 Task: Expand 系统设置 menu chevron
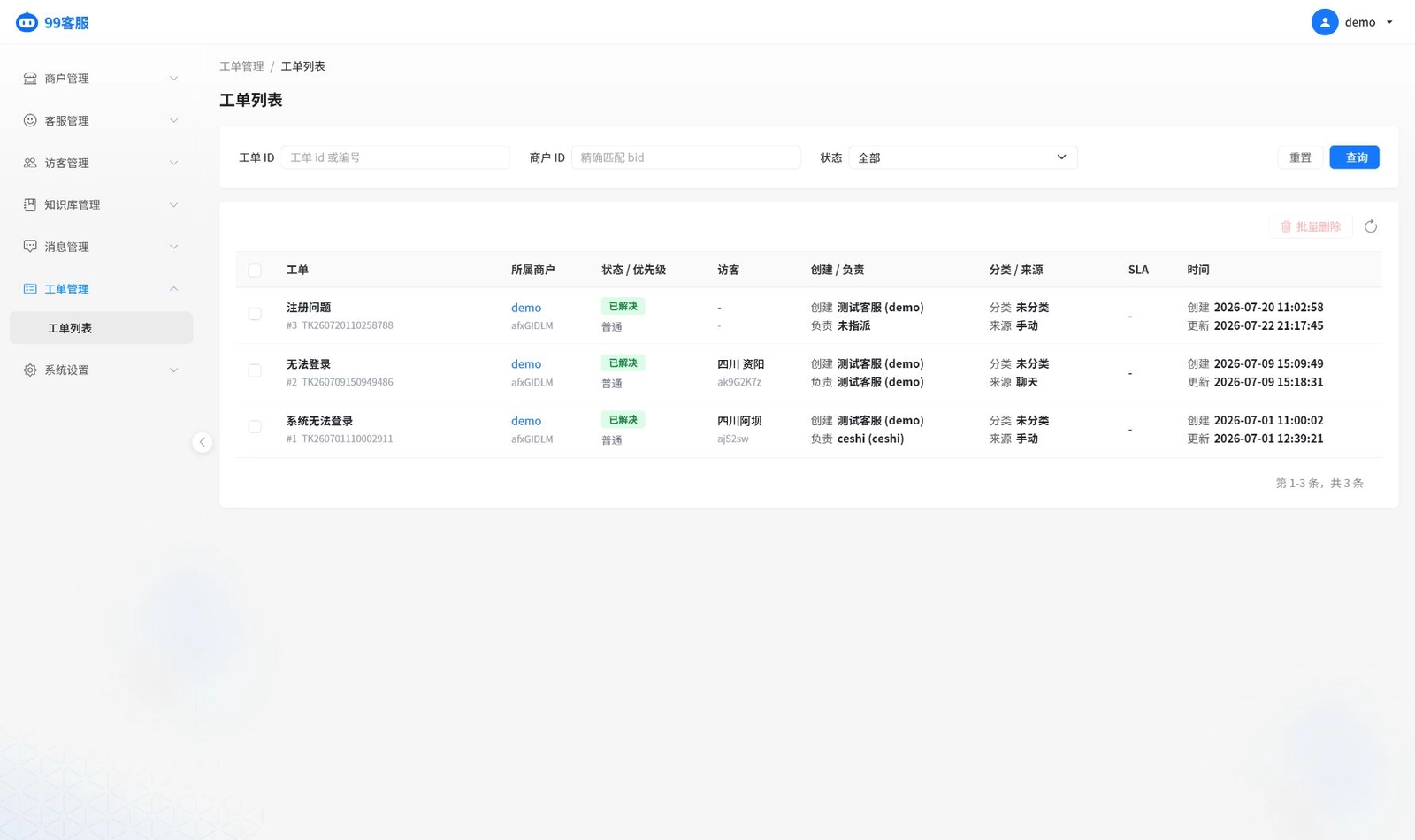click(x=173, y=370)
